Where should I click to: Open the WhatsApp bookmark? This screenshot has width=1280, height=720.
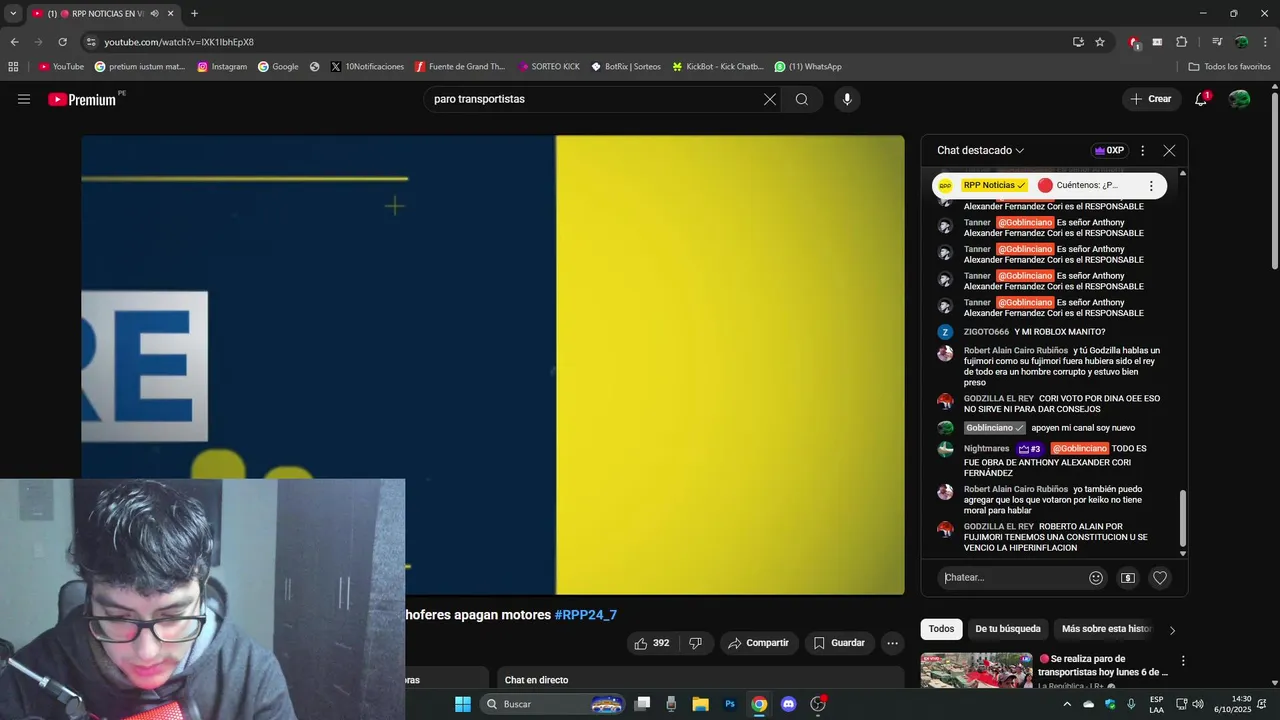[808, 67]
